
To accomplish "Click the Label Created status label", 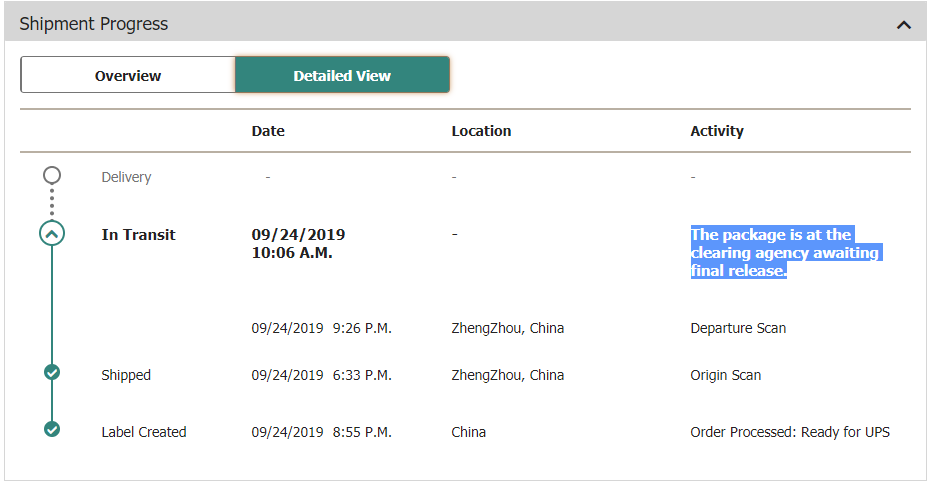I will 144,432.
